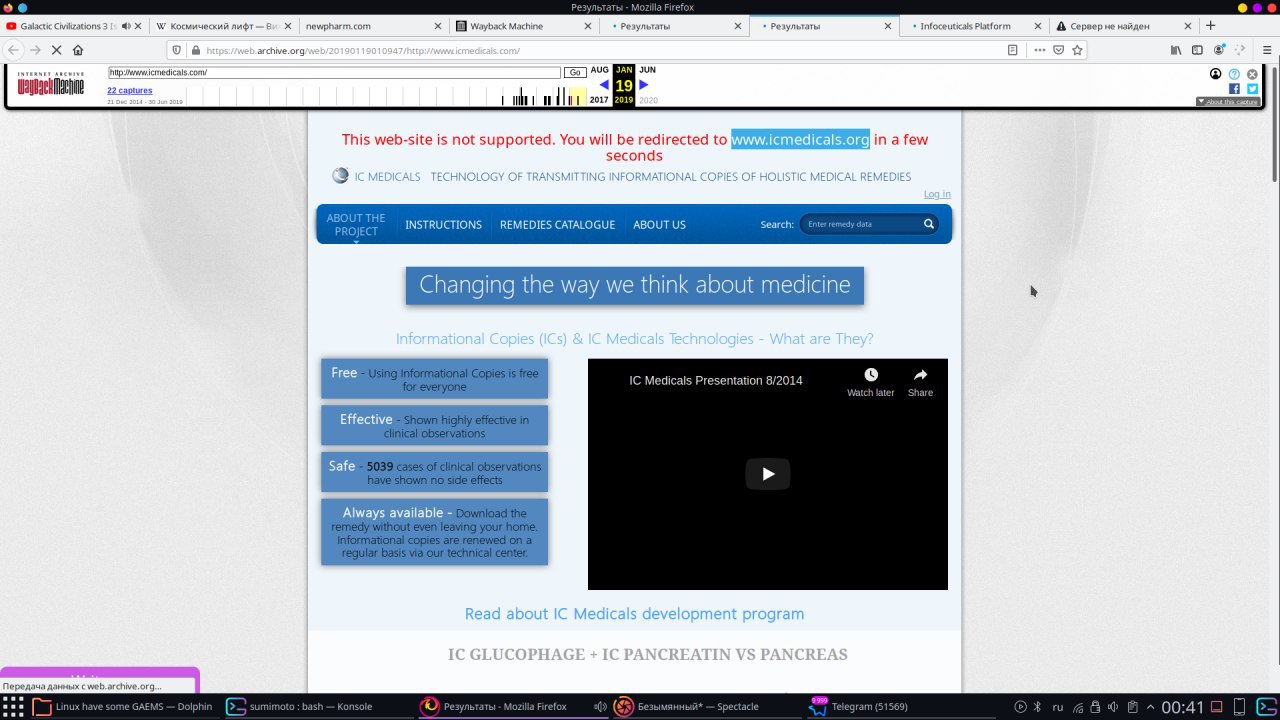Open the 22 captures link
Image resolution: width=1280 pixels, height=720 pixels.
(130, 90)
